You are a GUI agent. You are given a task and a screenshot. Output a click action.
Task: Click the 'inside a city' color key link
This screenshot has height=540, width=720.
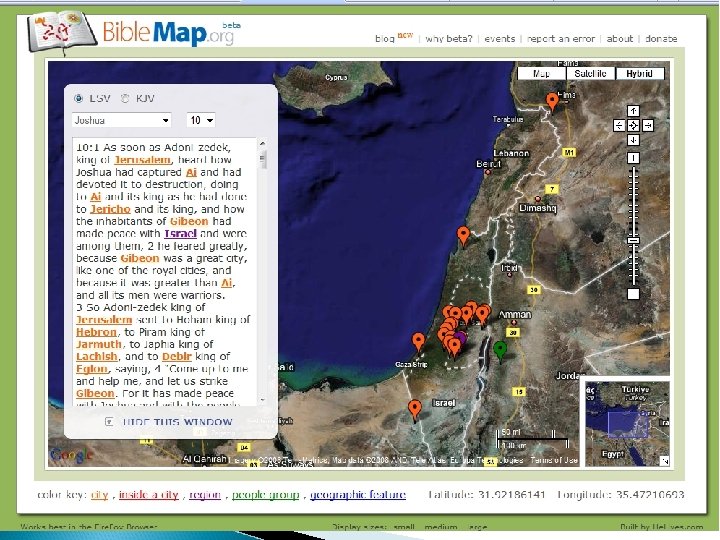148,495
